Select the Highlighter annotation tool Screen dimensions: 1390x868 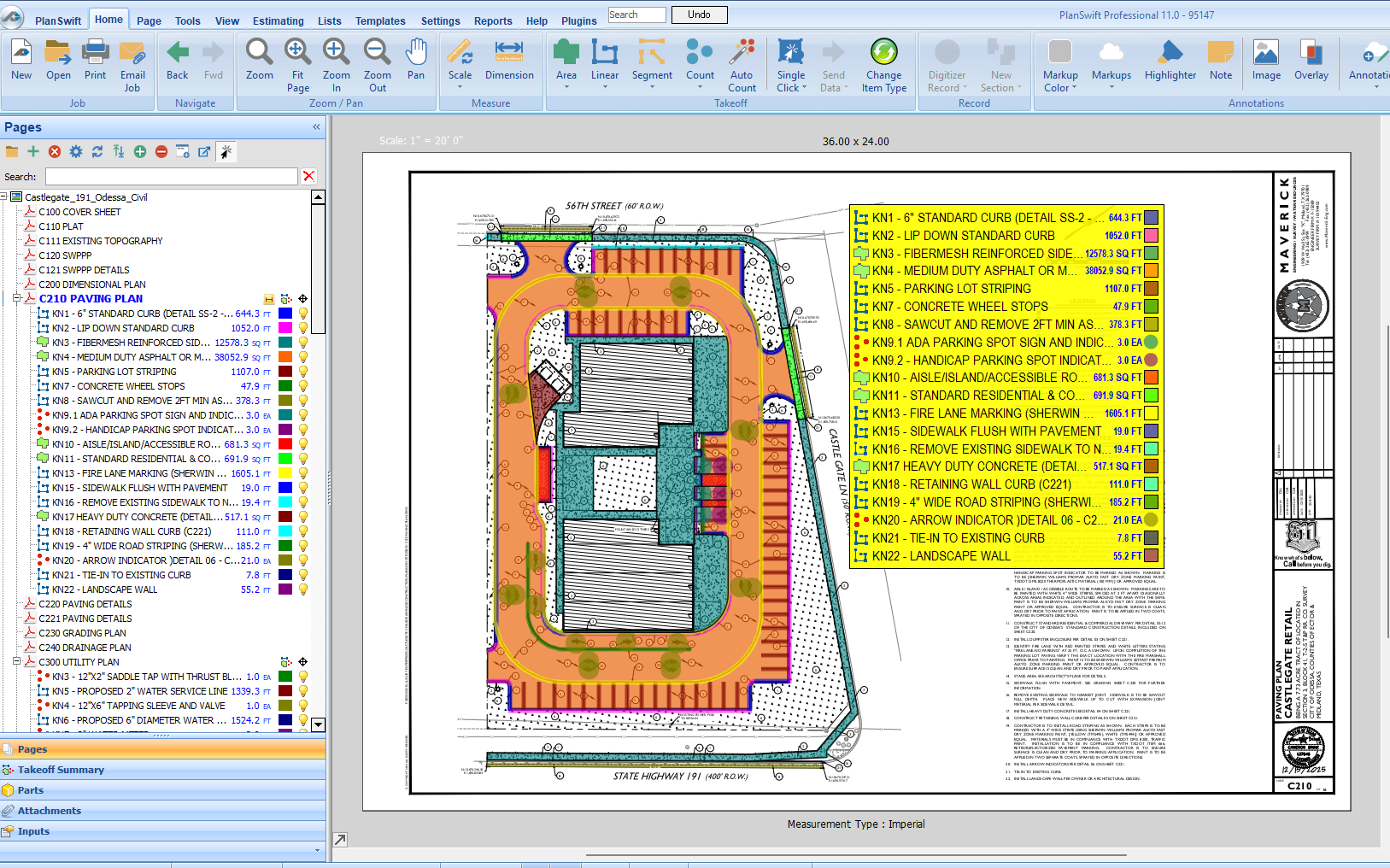click(x=1170, y=53)
